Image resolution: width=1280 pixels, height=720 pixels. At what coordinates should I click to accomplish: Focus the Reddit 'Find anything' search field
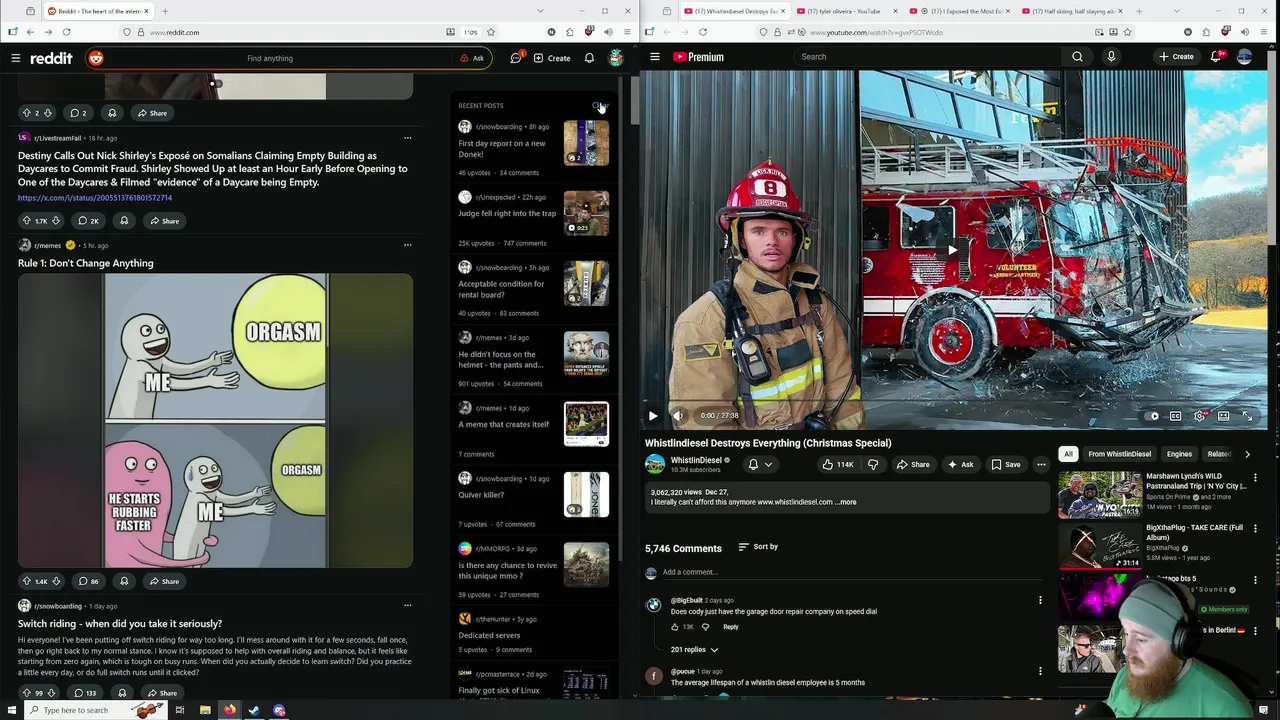click(270, 58)
